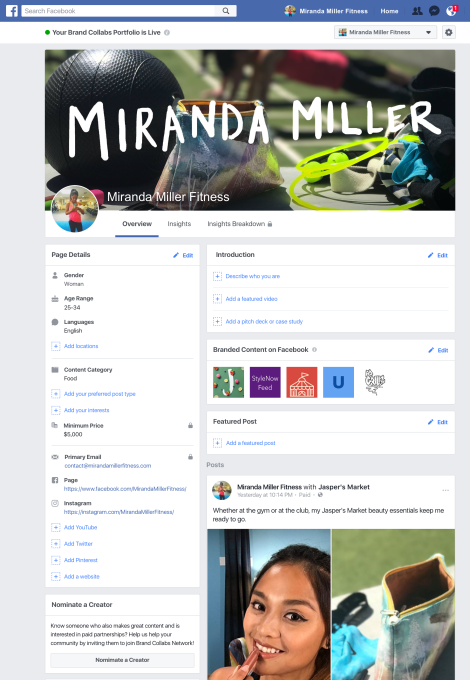This screenshot has width=470, height=680.
Task: Click the Nominate a Creator button
Action: [x=122, y=660]
